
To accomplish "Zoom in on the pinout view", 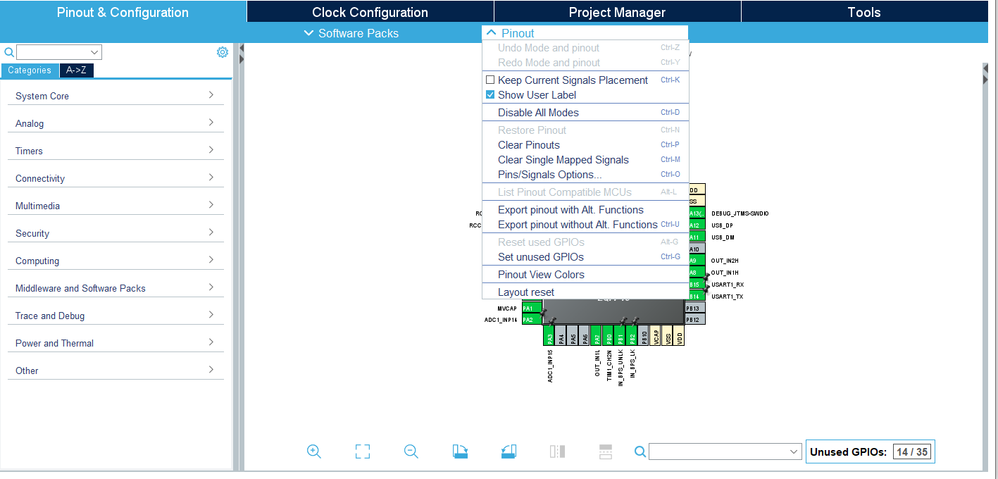I will [x=314, y=451].
